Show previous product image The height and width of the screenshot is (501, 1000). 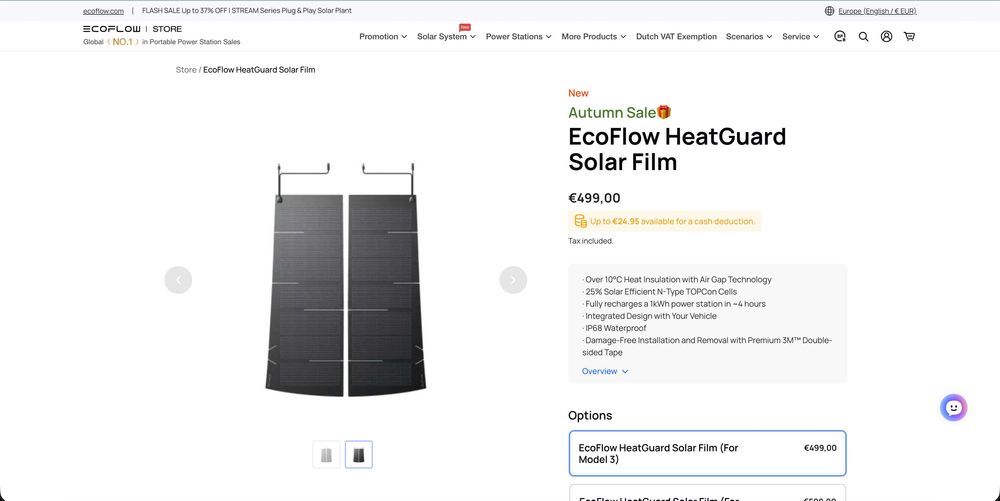[x=178, y=280]
